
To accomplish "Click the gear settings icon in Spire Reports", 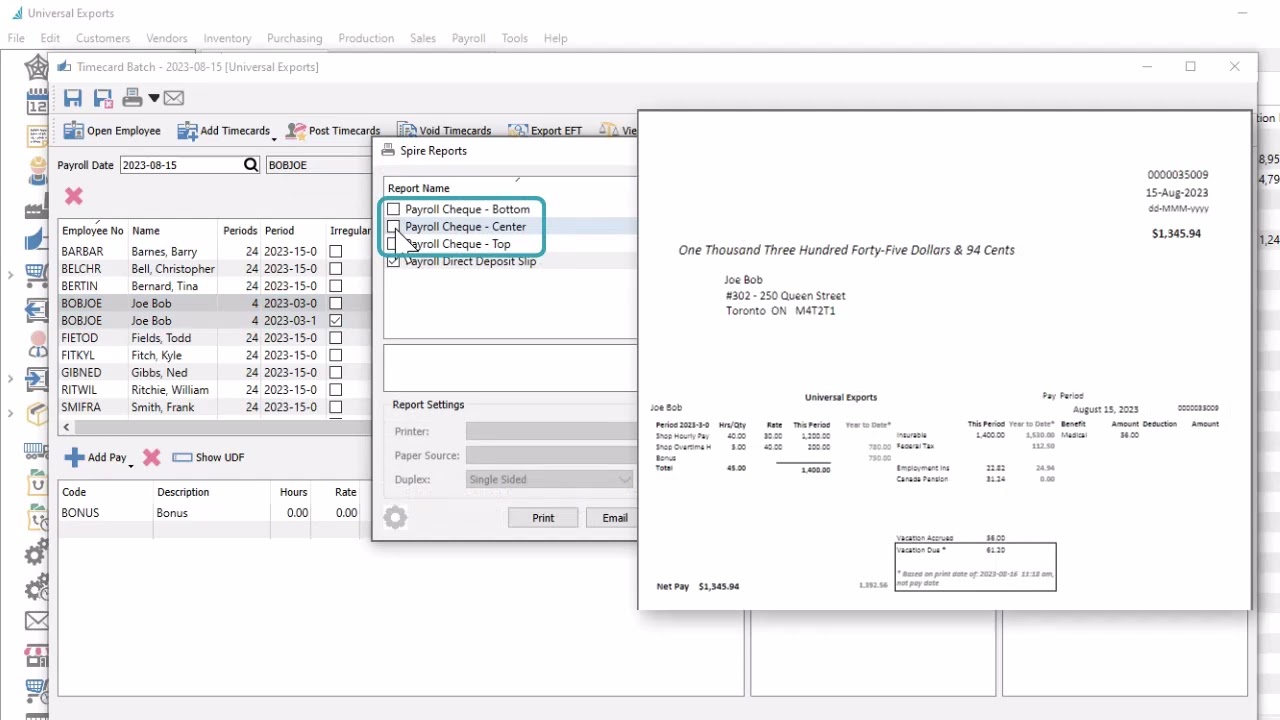I will pos(395,518).
